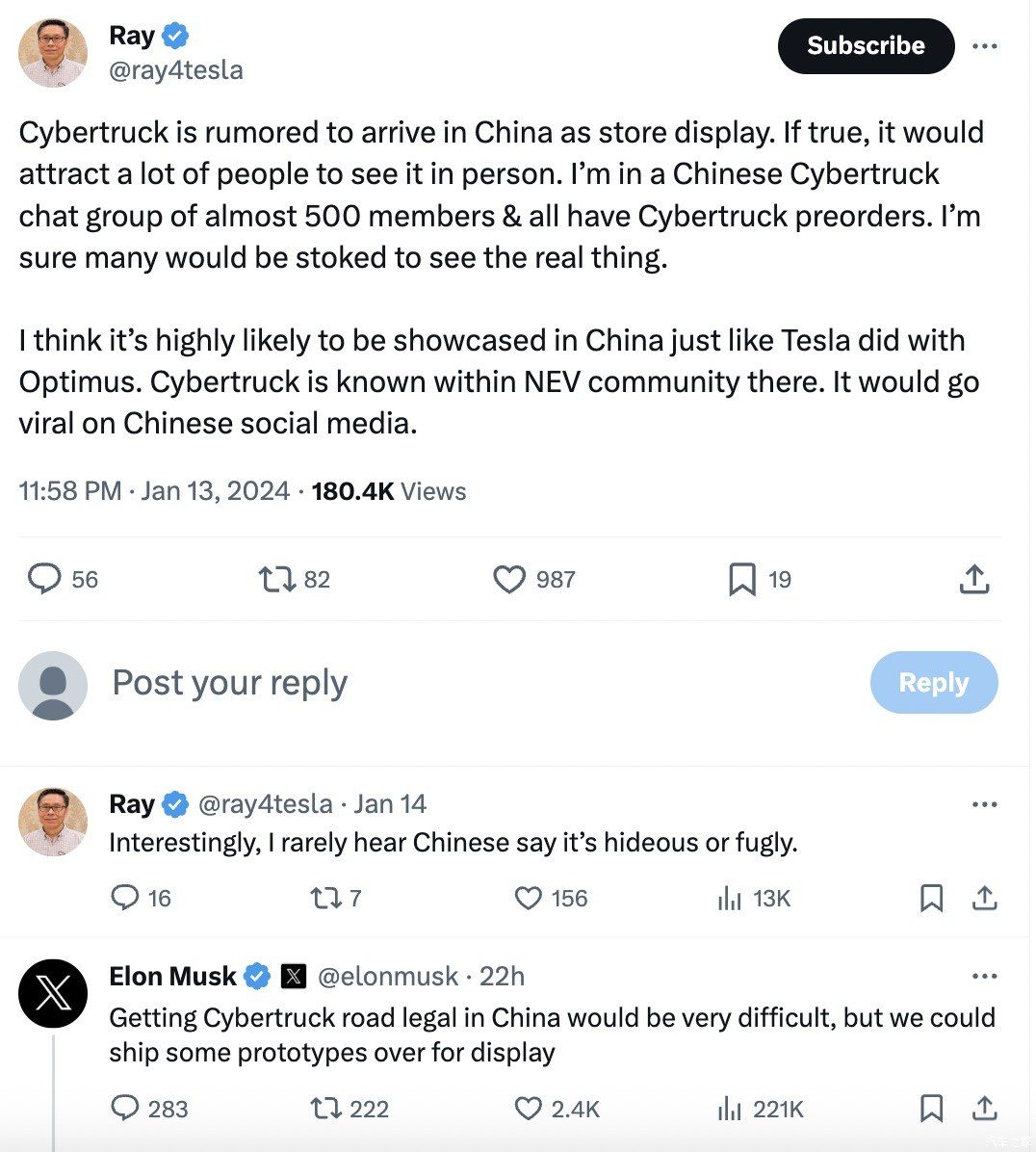Like Ray's reply about hideous or fugly

click(529, 898)
